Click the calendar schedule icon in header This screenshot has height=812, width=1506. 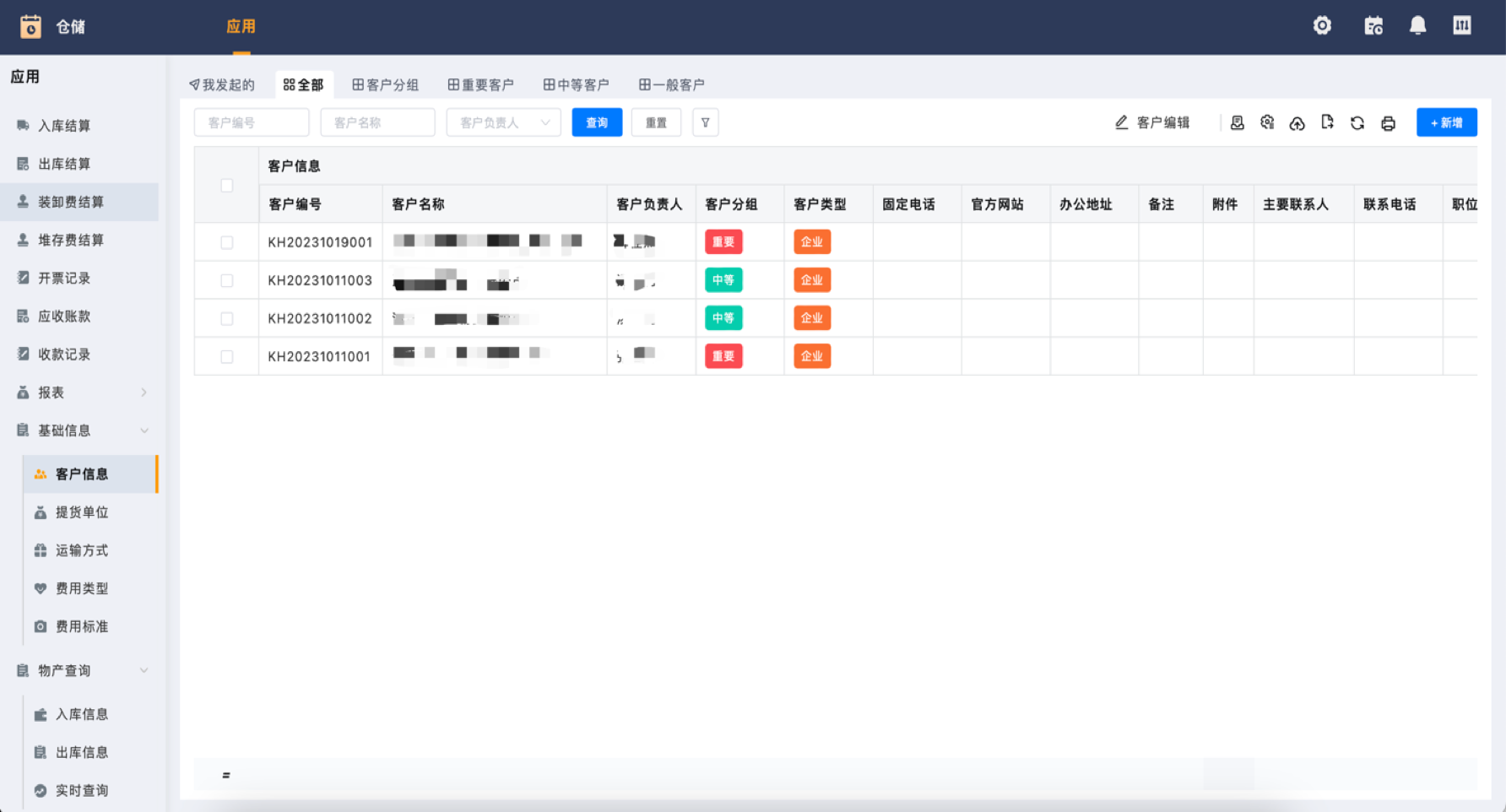pyautogui.click(x=1373, y=25)
